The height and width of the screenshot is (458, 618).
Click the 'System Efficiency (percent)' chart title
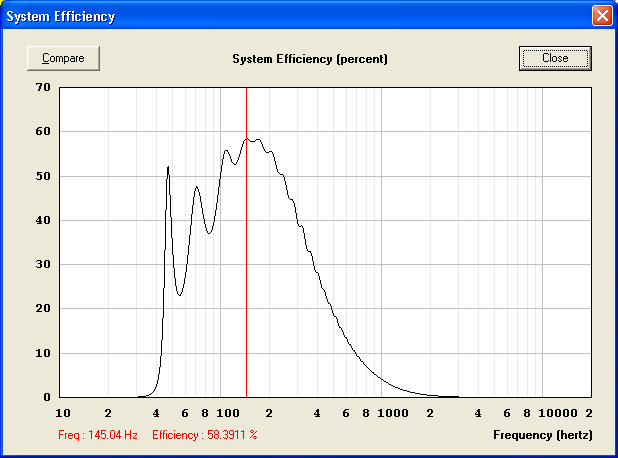(x=310, y=59)
